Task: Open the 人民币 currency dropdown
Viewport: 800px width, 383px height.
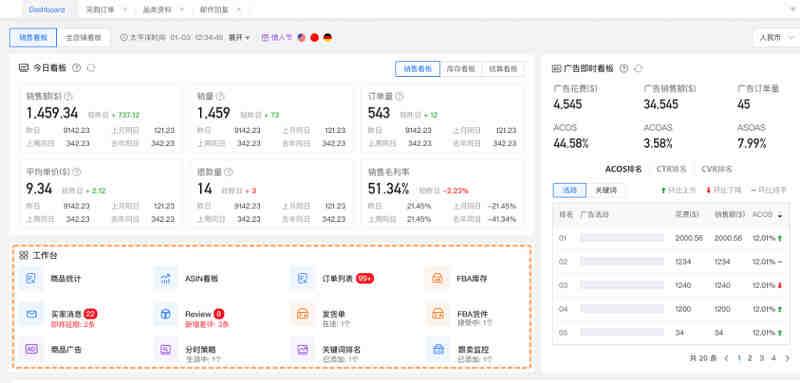Action: pyautogui.click(x=776, y=38)
